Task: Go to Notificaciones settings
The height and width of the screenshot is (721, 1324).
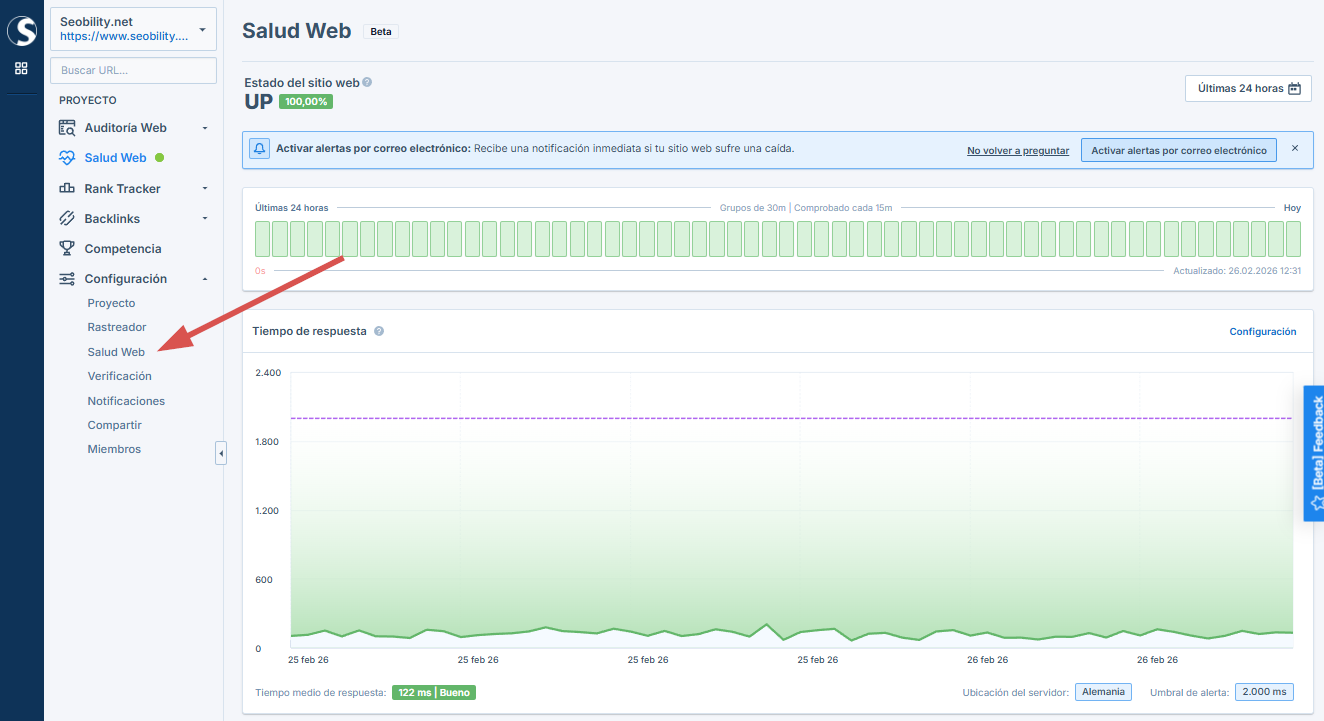Action: pyautogui.click(x=126, y=401)
